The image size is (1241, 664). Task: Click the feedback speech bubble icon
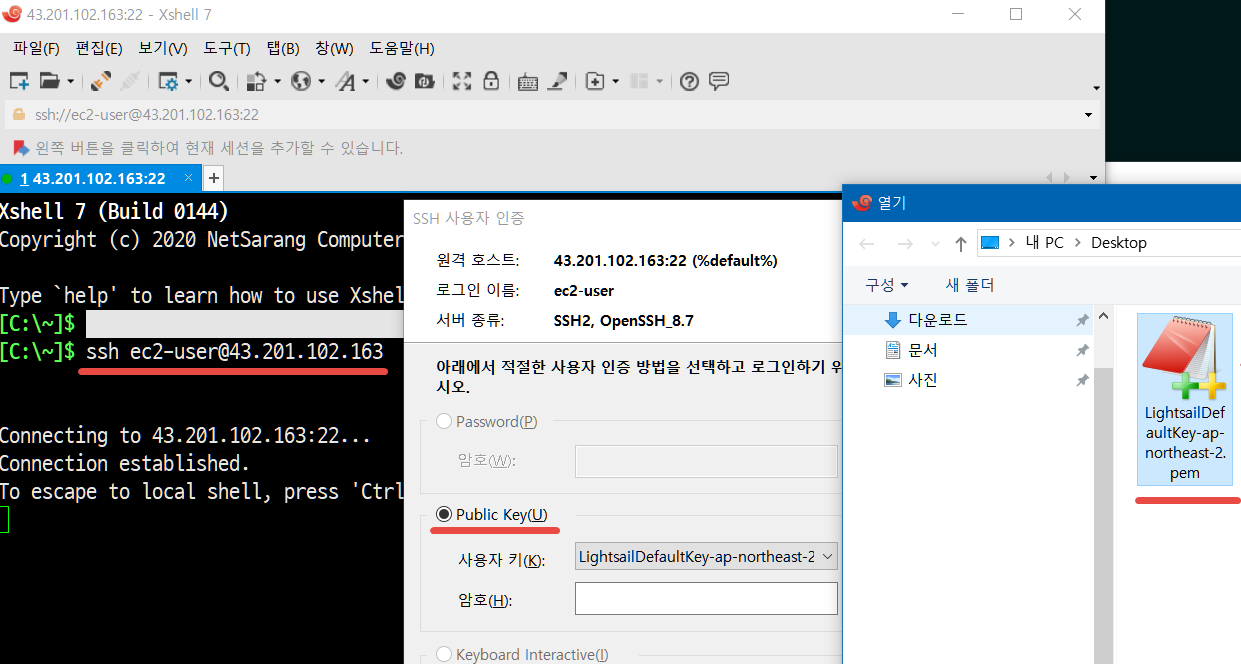pyautogui.click(x=719, y=82)
